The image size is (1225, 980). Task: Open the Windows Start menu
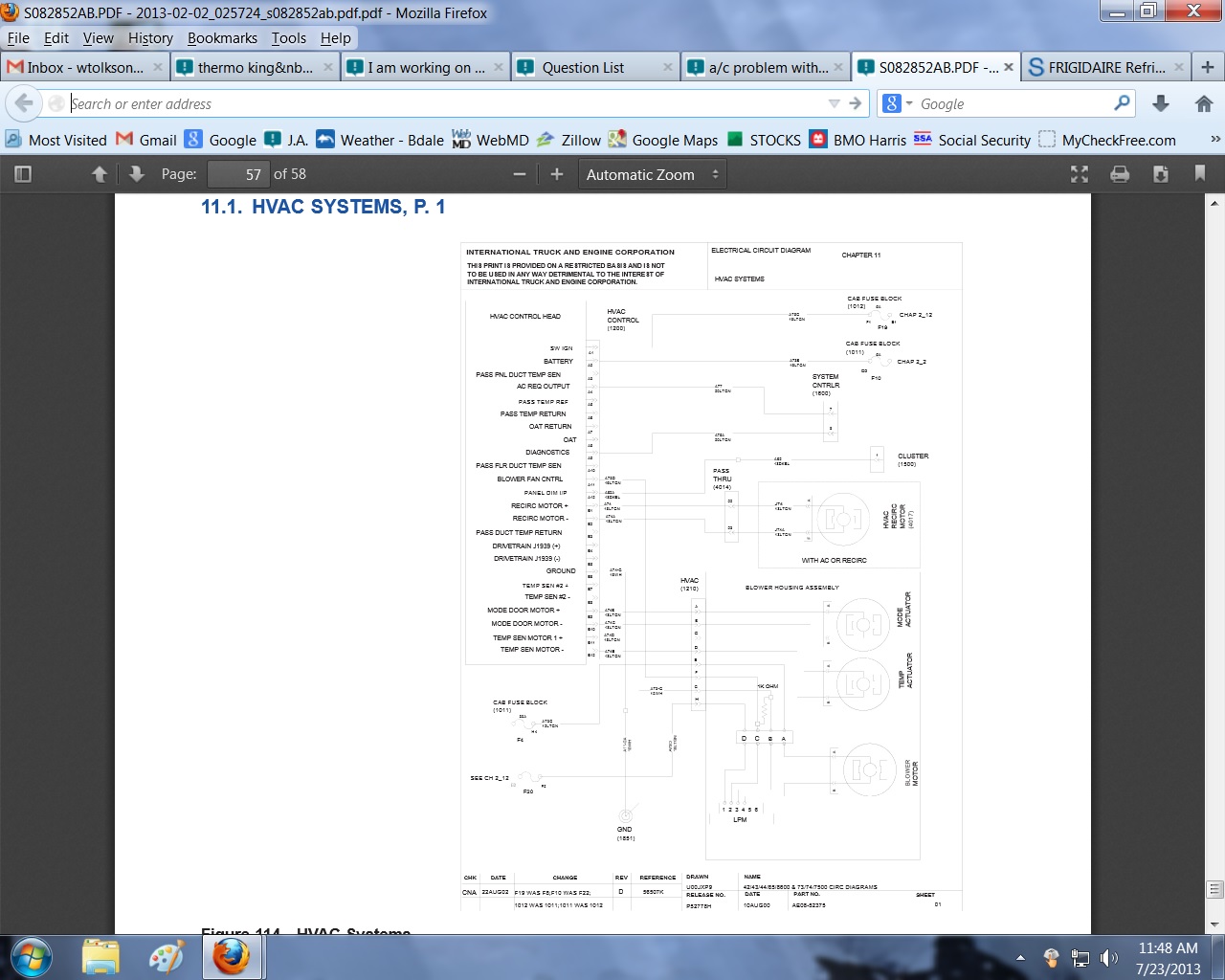(x=32, y=956)
